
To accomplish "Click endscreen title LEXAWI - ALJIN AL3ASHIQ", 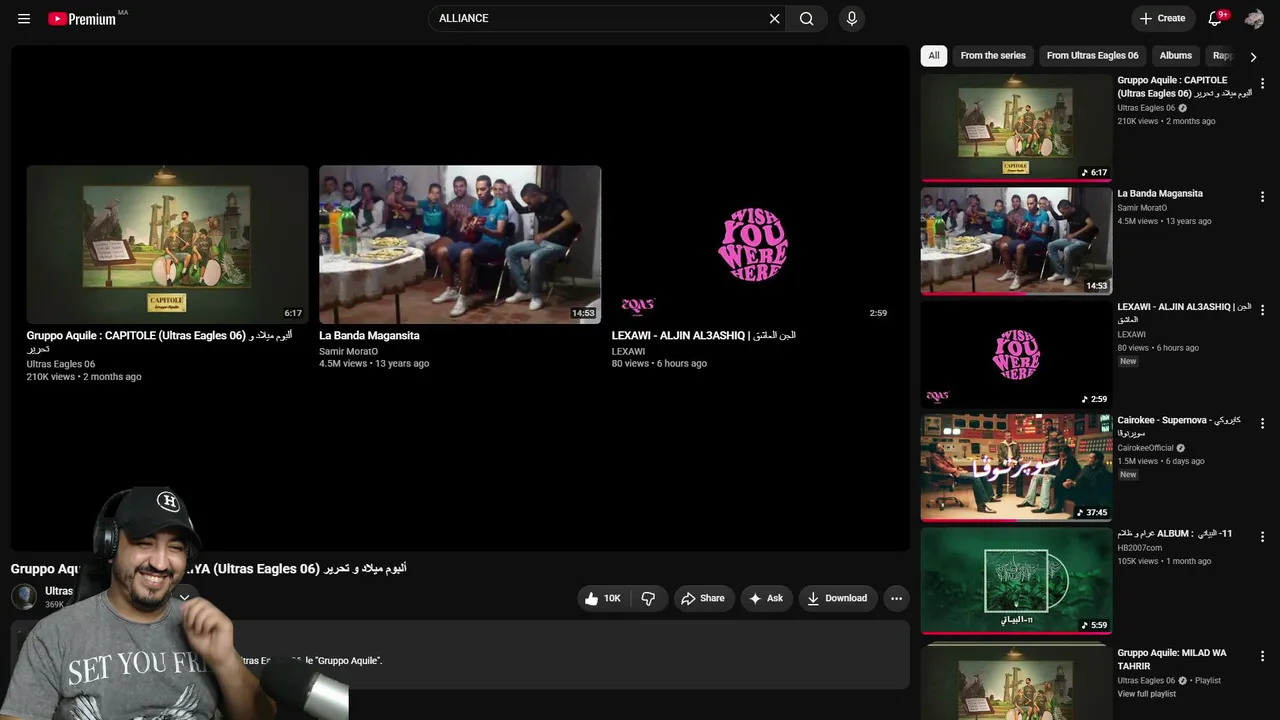I will click(x=704, y=336).
